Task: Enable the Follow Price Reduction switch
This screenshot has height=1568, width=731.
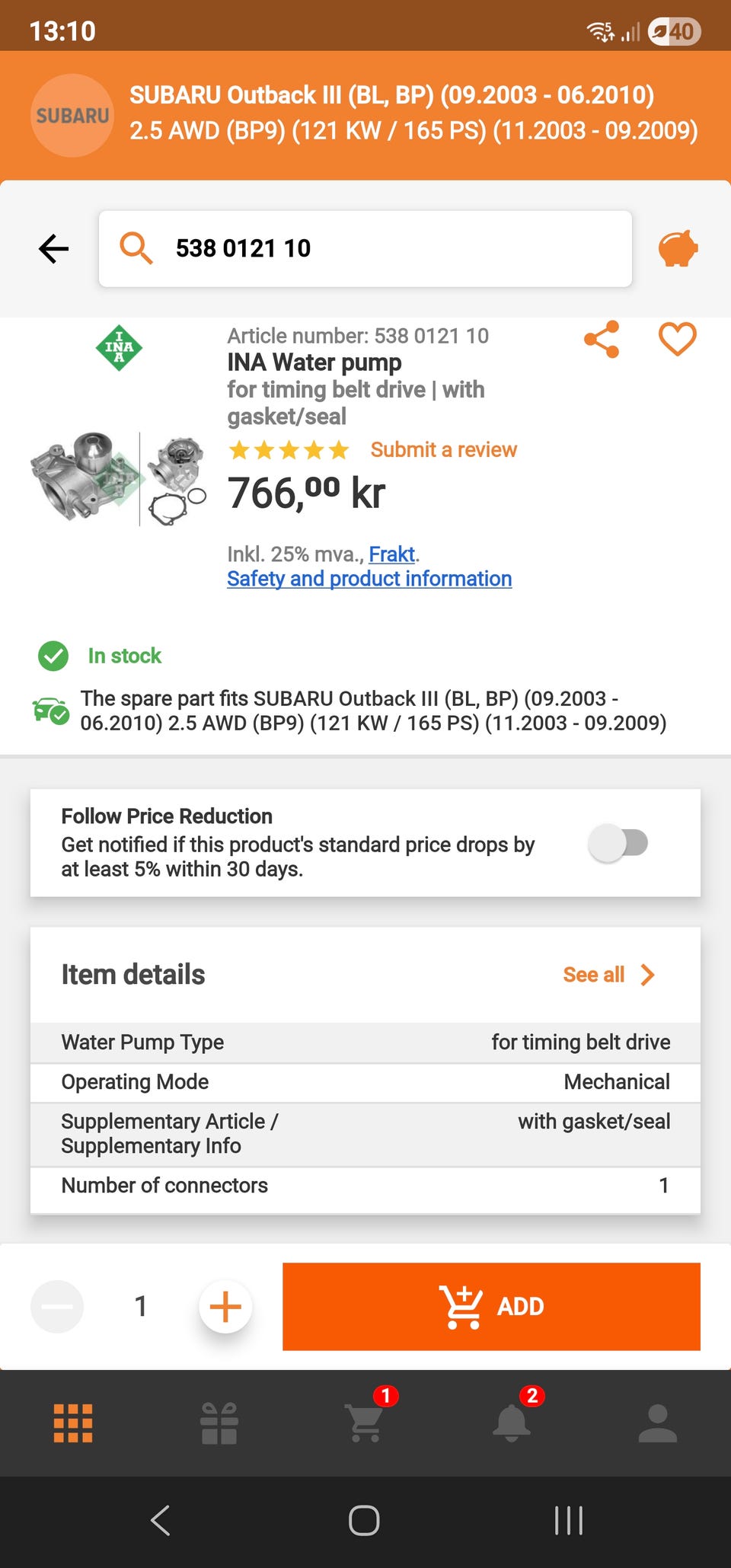Action: pos(618,843)
